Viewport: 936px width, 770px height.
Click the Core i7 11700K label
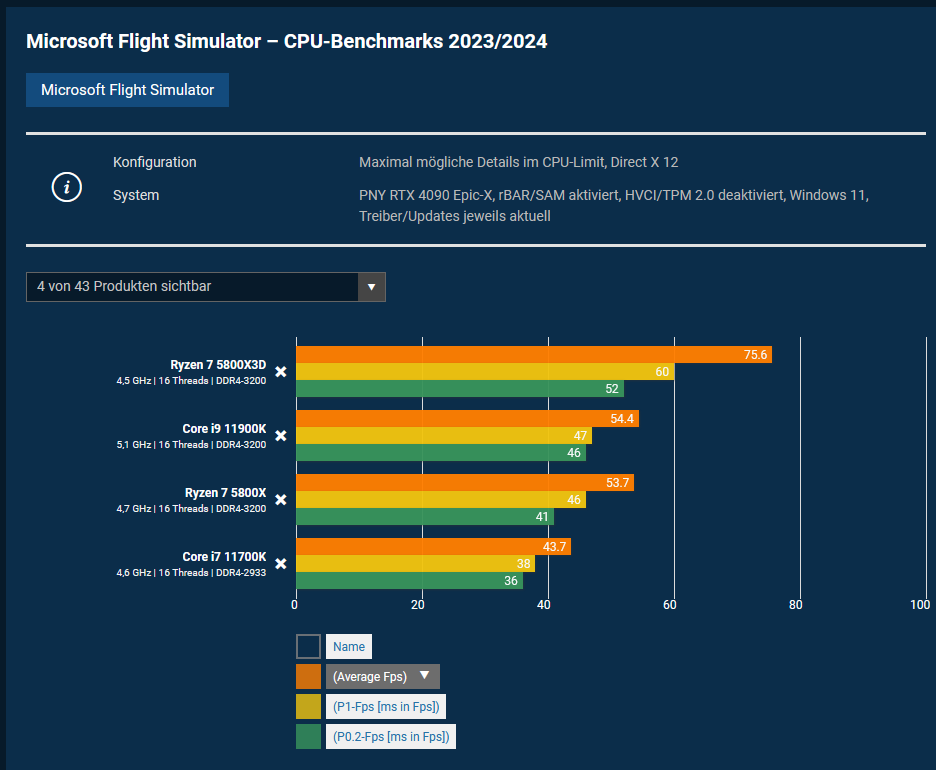tap(224, 556)
